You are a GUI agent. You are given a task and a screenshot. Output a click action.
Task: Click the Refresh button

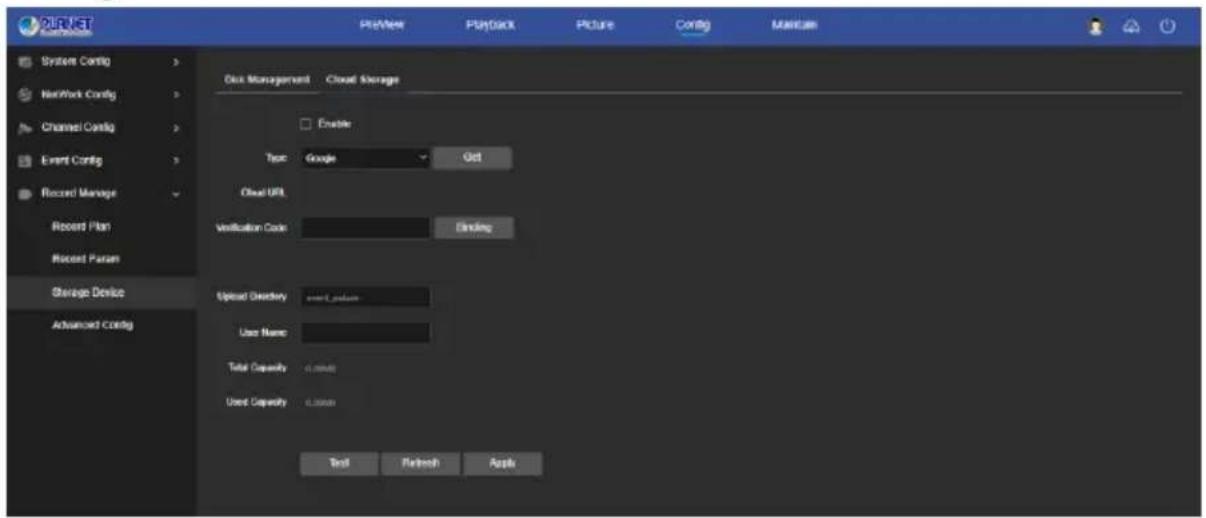click(420, 463)
